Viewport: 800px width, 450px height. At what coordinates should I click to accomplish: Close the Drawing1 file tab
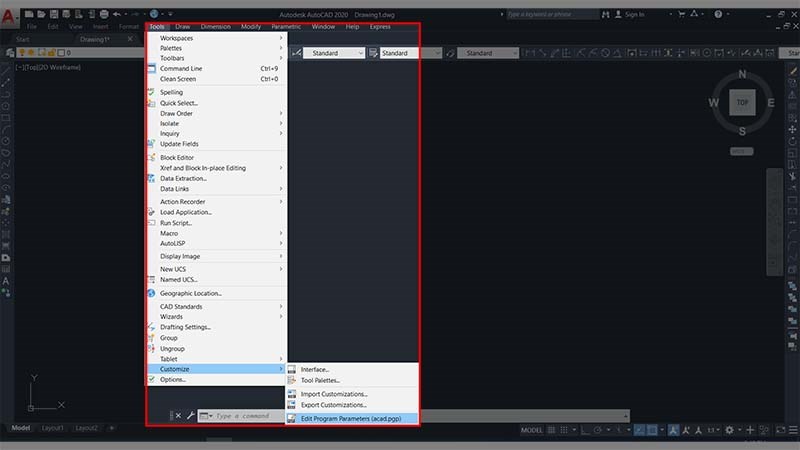click(130, 39)
